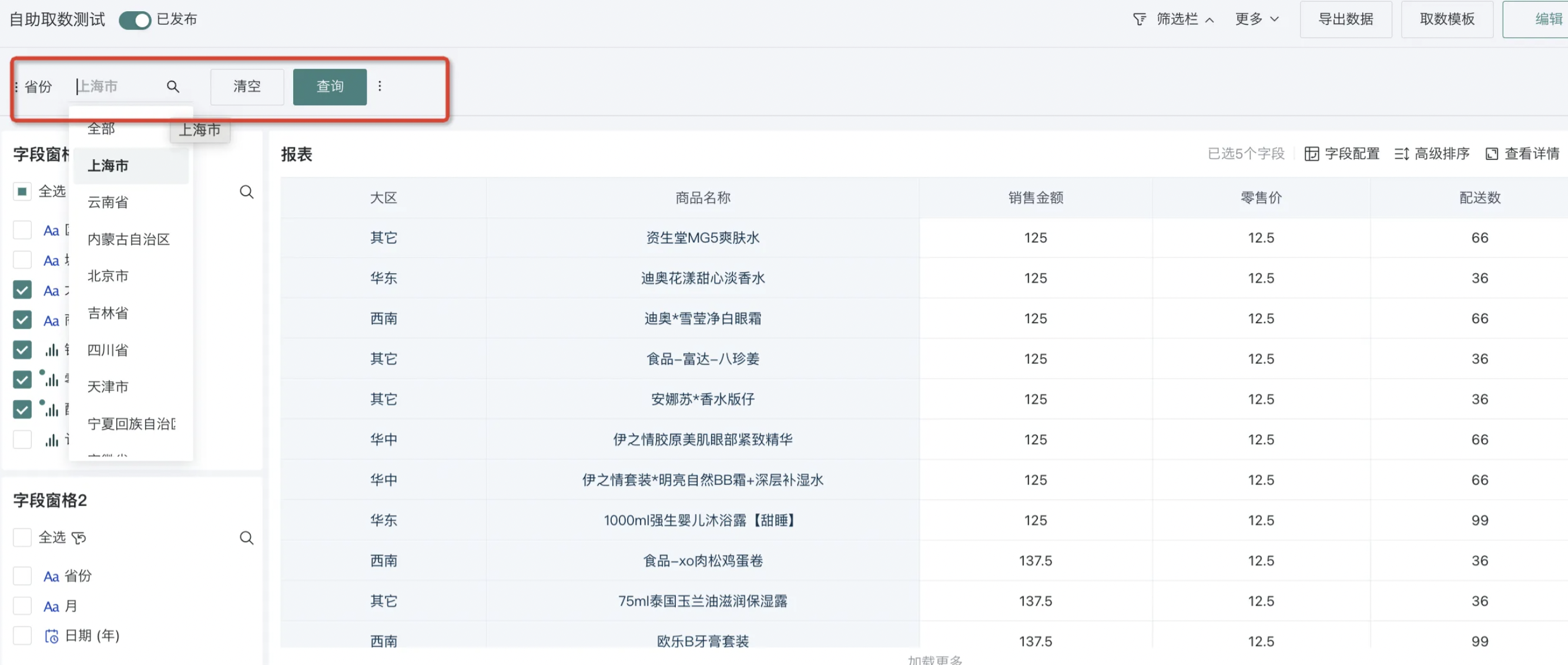The image size is (1568, 665).
Task: Collapse the 筛选栏 chevron
Action: click(x=1209, y=20)
